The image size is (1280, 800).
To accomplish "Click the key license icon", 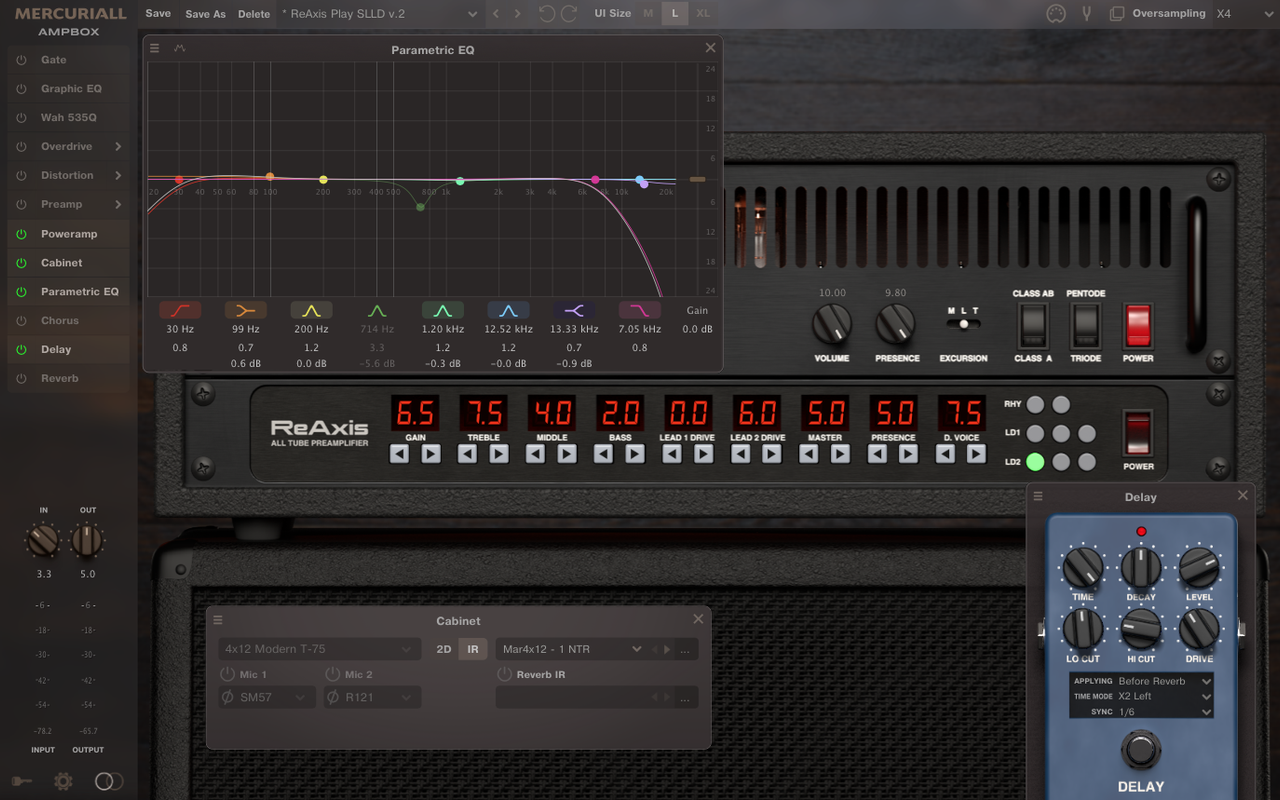I will 22,782.
